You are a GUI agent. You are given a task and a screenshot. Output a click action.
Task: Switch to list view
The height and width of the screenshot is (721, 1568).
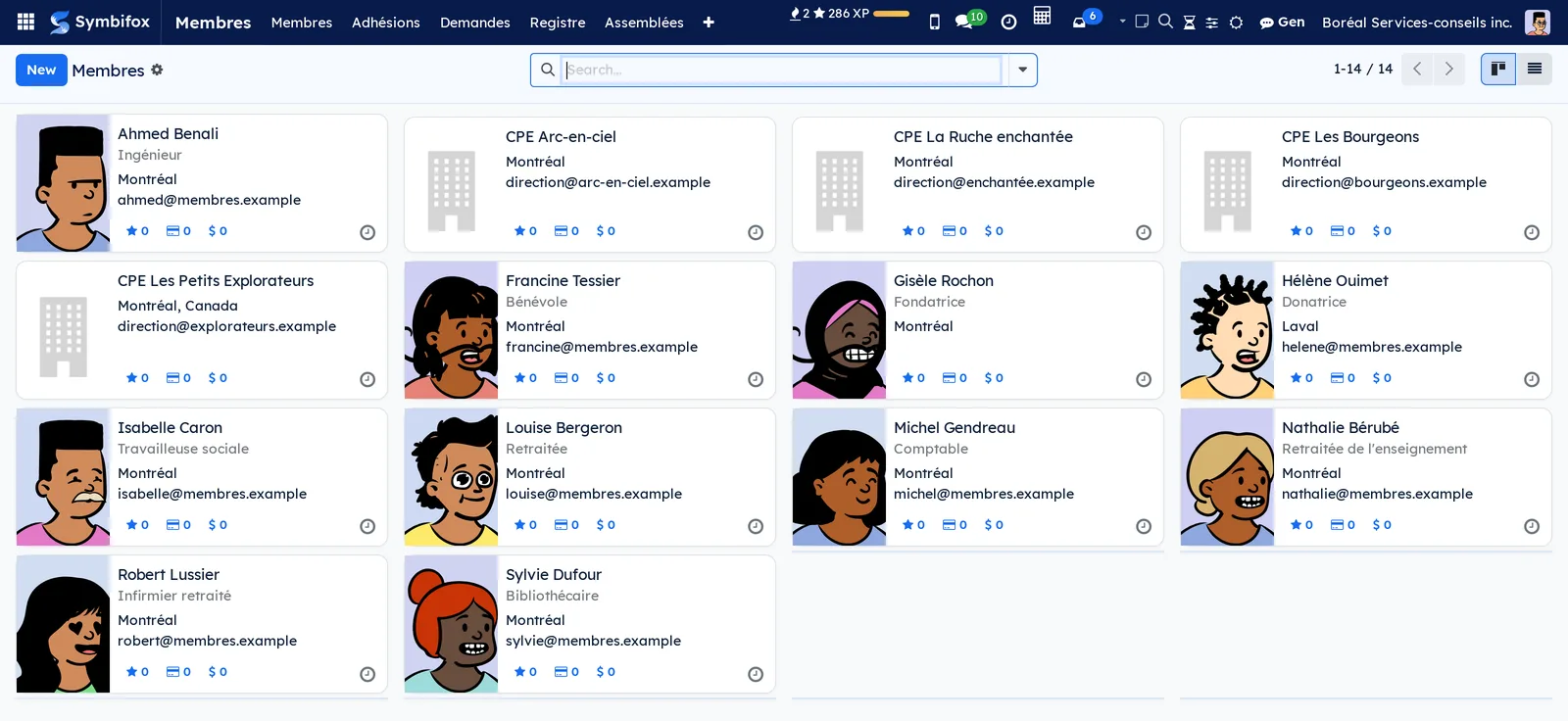[1534, 69]
